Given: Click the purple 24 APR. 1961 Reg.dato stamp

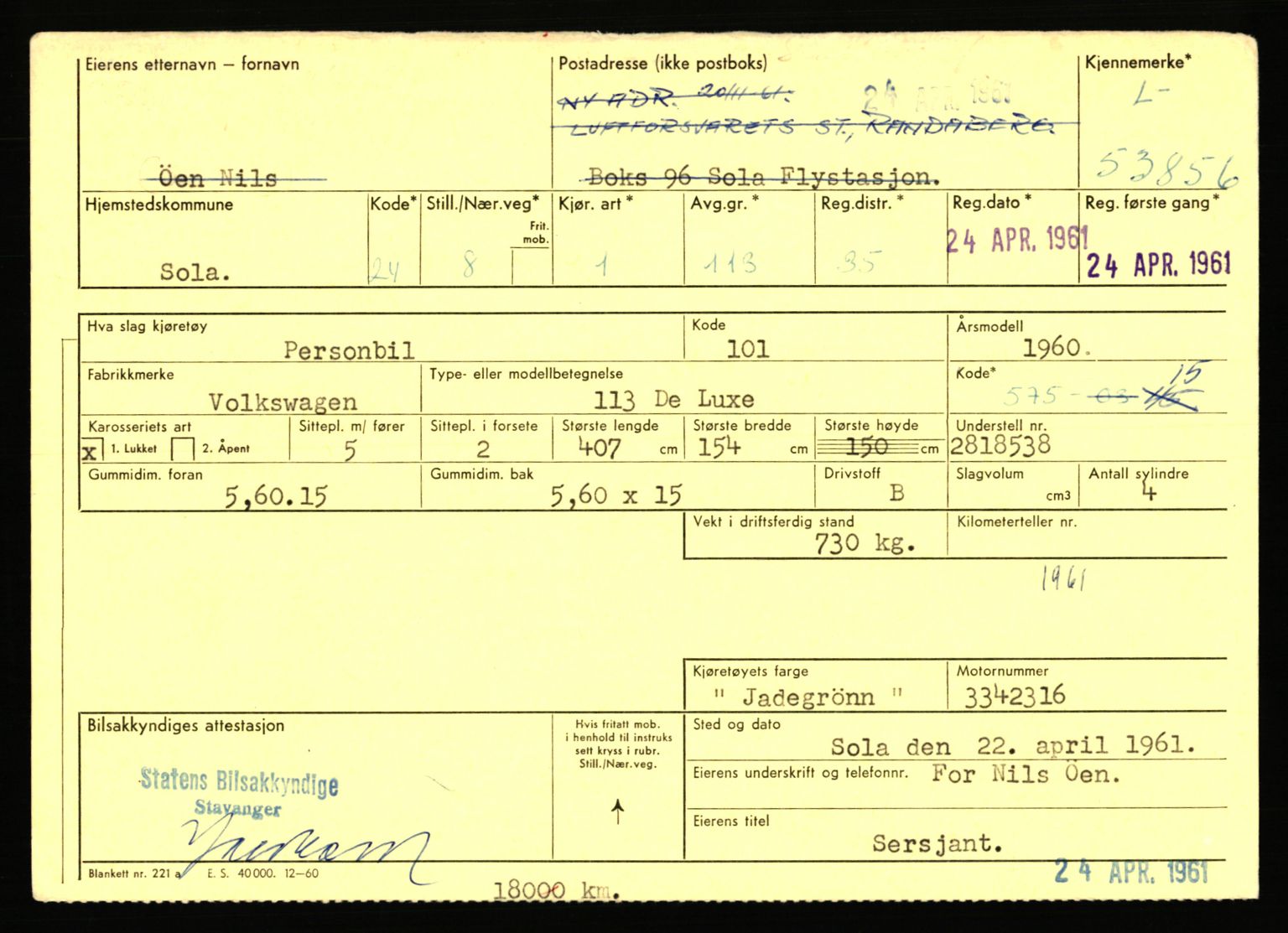Looking at the screenshot, I should tap(1016, 241).
